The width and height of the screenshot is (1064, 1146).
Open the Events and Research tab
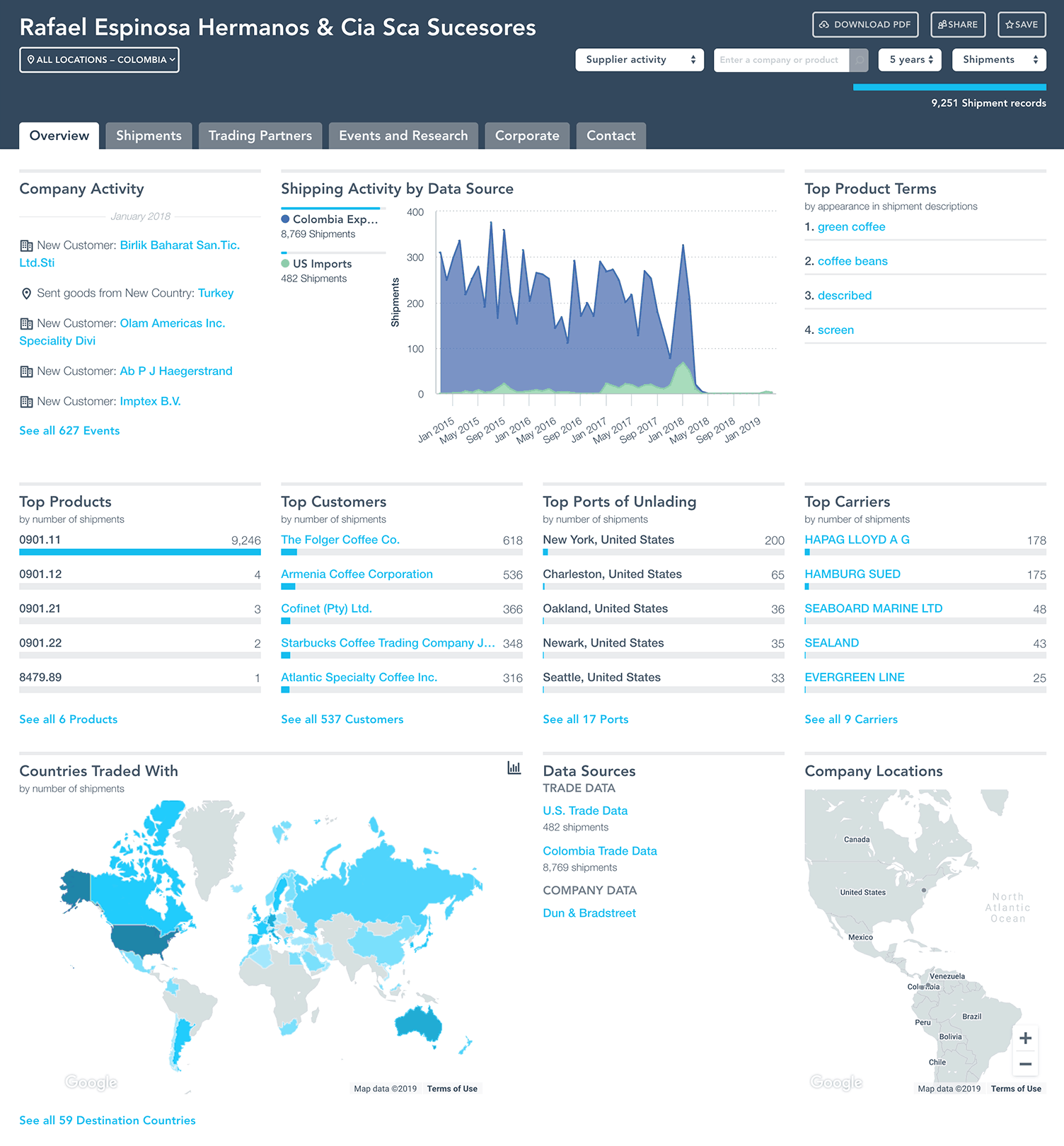point(403,136)
